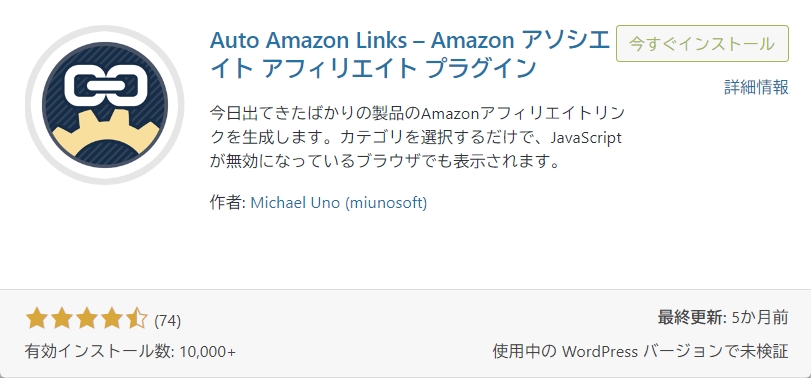Click the (74) review count
811x378 pixels.
(168, 321)
